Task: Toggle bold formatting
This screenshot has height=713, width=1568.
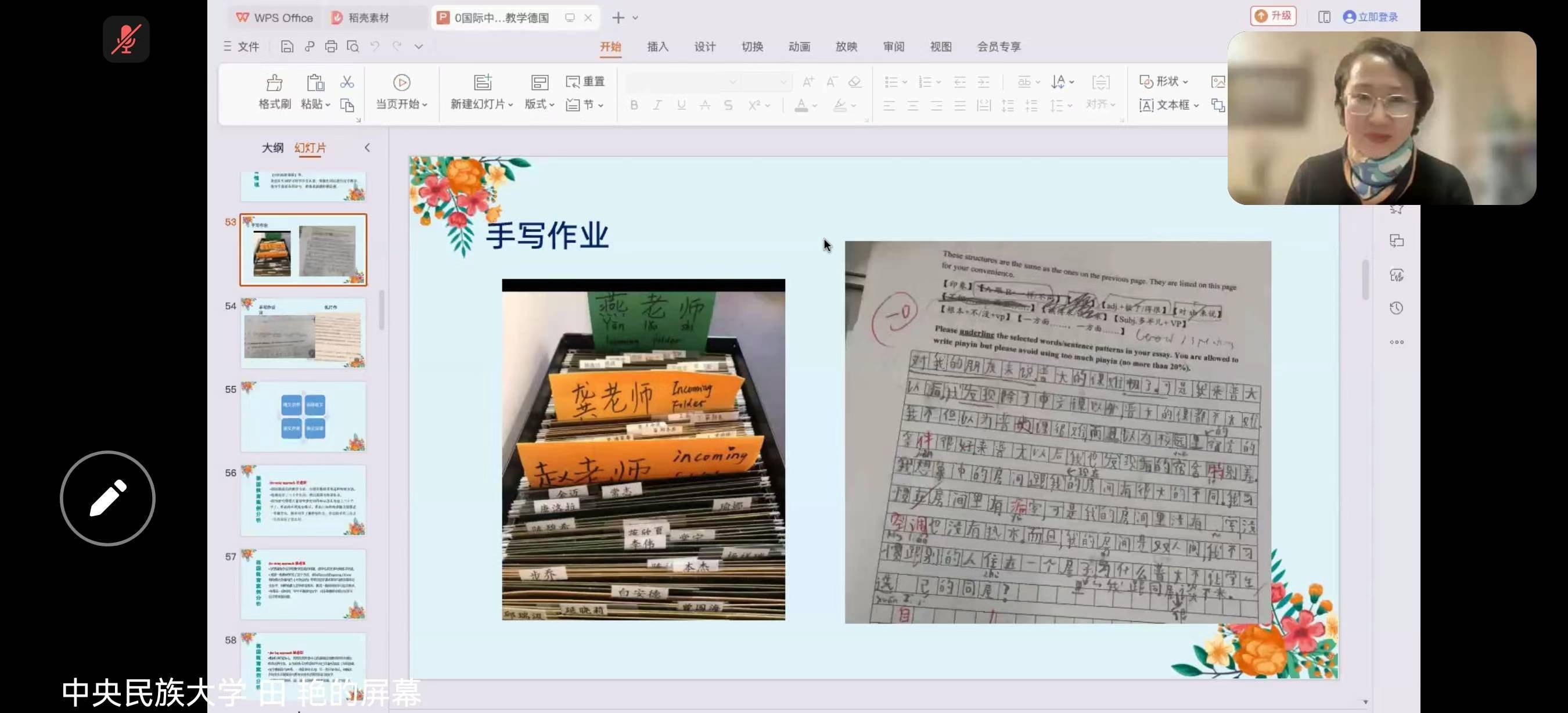Action: [634, 105]
